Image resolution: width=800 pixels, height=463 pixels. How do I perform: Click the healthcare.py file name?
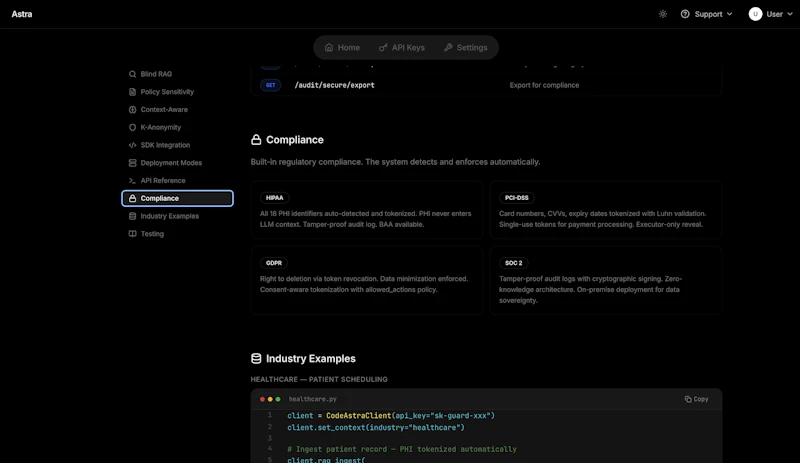[313, 399]
